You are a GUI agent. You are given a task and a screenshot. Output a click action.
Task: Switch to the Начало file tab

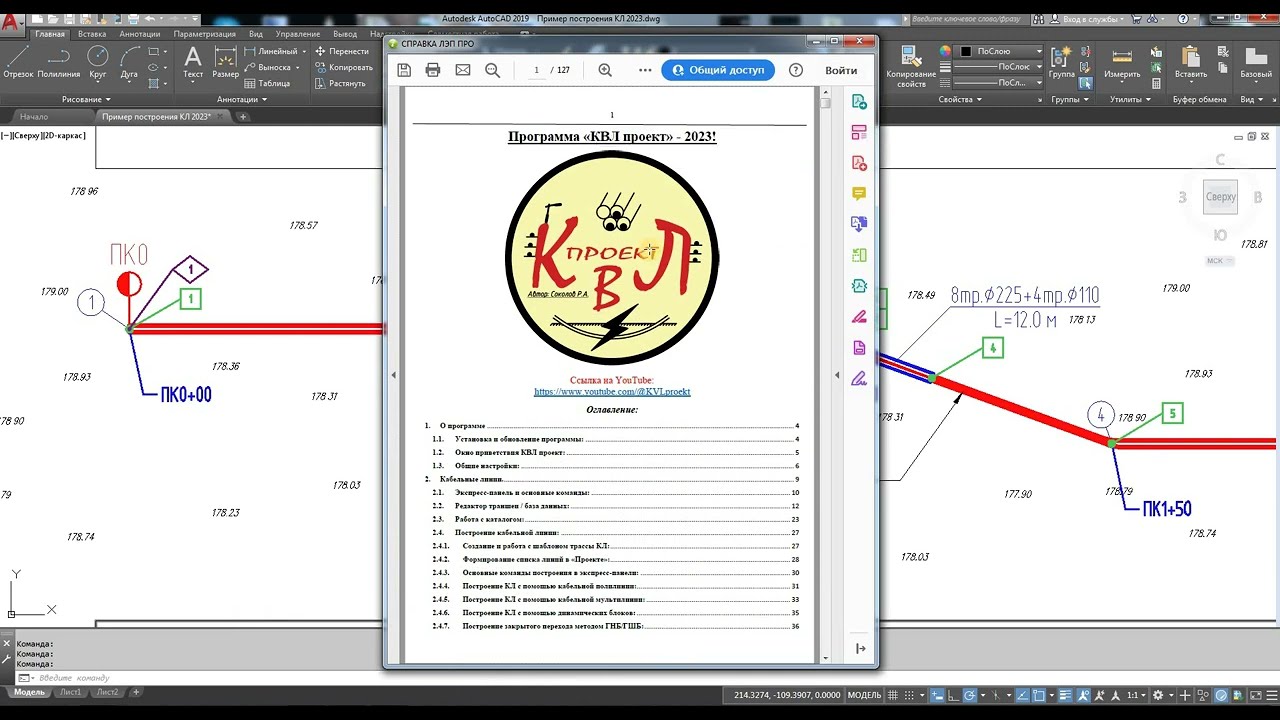(34, 117)
